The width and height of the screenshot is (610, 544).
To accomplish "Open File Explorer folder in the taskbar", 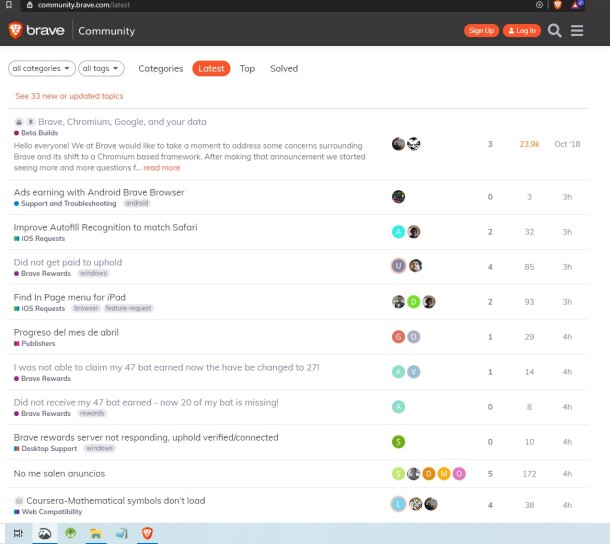I will 96,533.
